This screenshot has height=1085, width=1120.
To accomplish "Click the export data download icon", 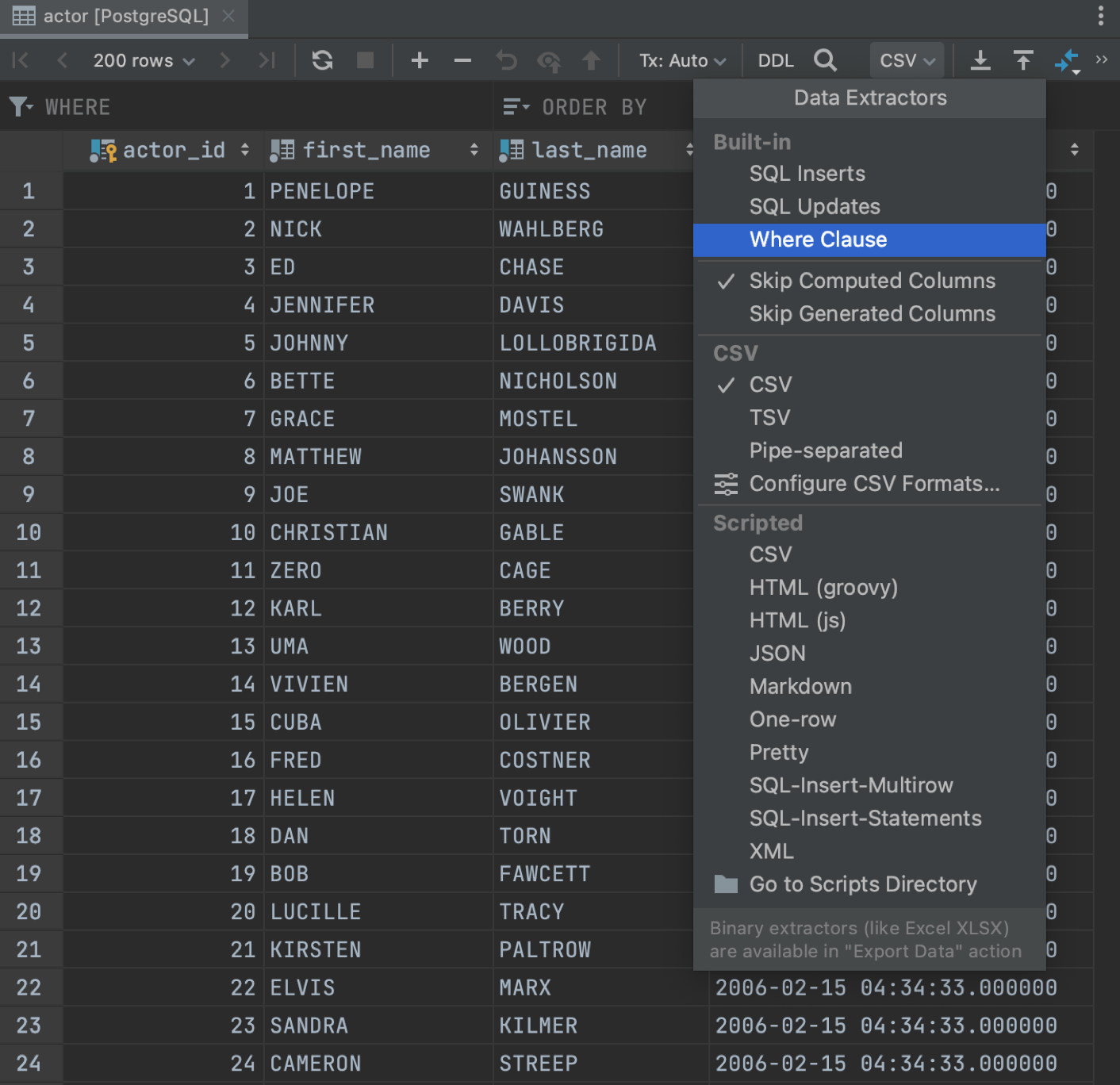I will [x=980, y=59].
